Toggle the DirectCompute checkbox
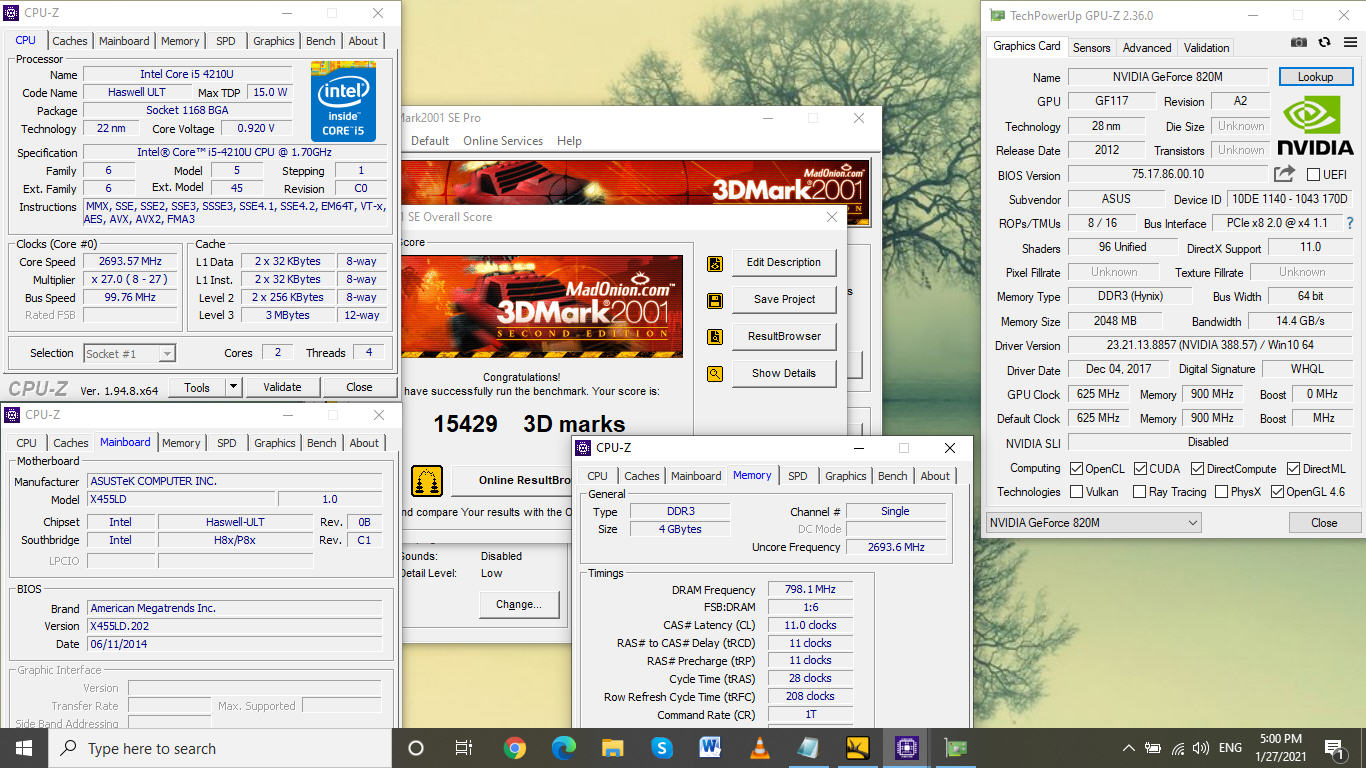The image size is (1366, 768). tap(1196, 468)
